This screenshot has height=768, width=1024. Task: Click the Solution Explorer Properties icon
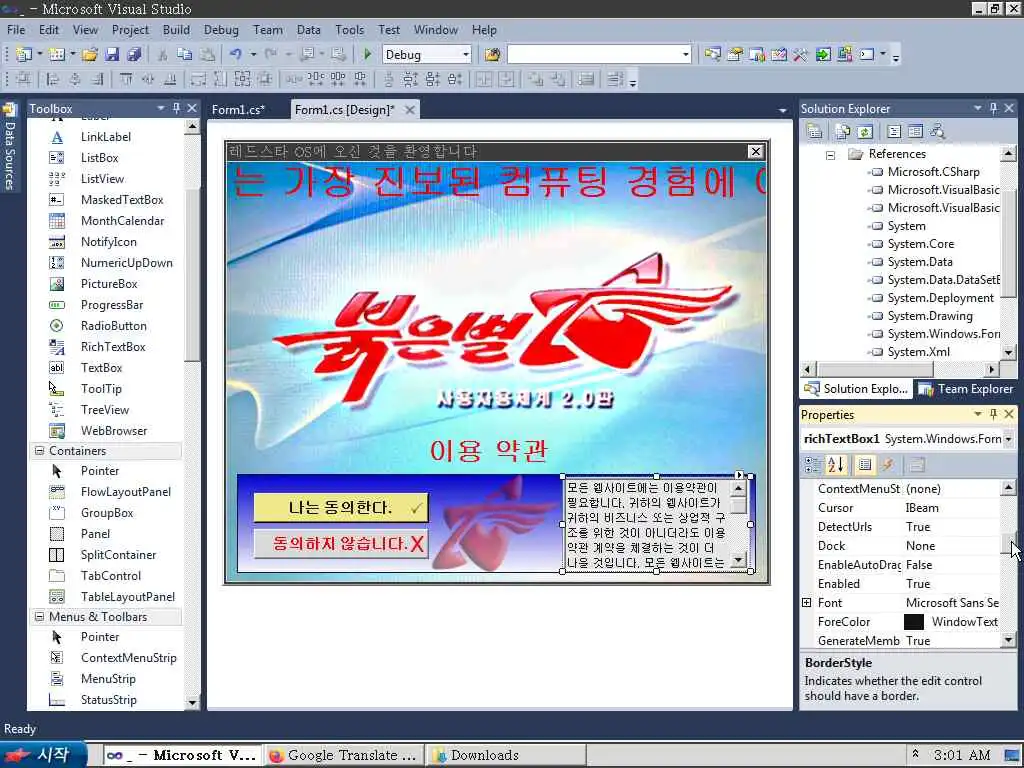coord(814,132)
